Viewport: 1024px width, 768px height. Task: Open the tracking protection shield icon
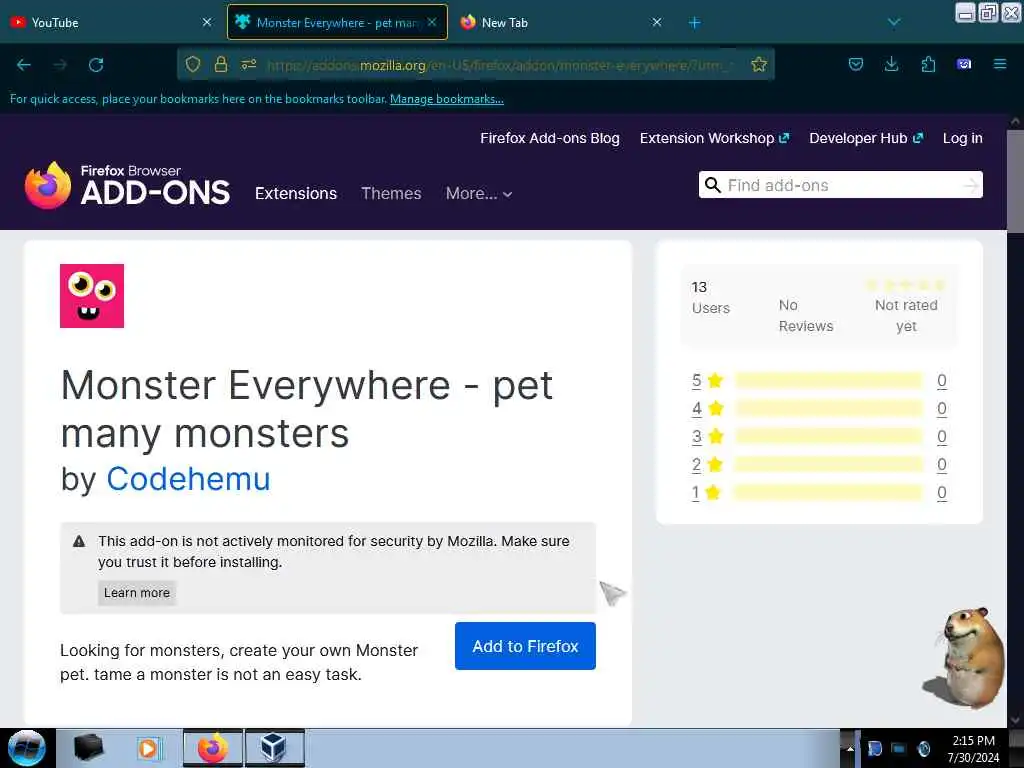coord(193,64)
